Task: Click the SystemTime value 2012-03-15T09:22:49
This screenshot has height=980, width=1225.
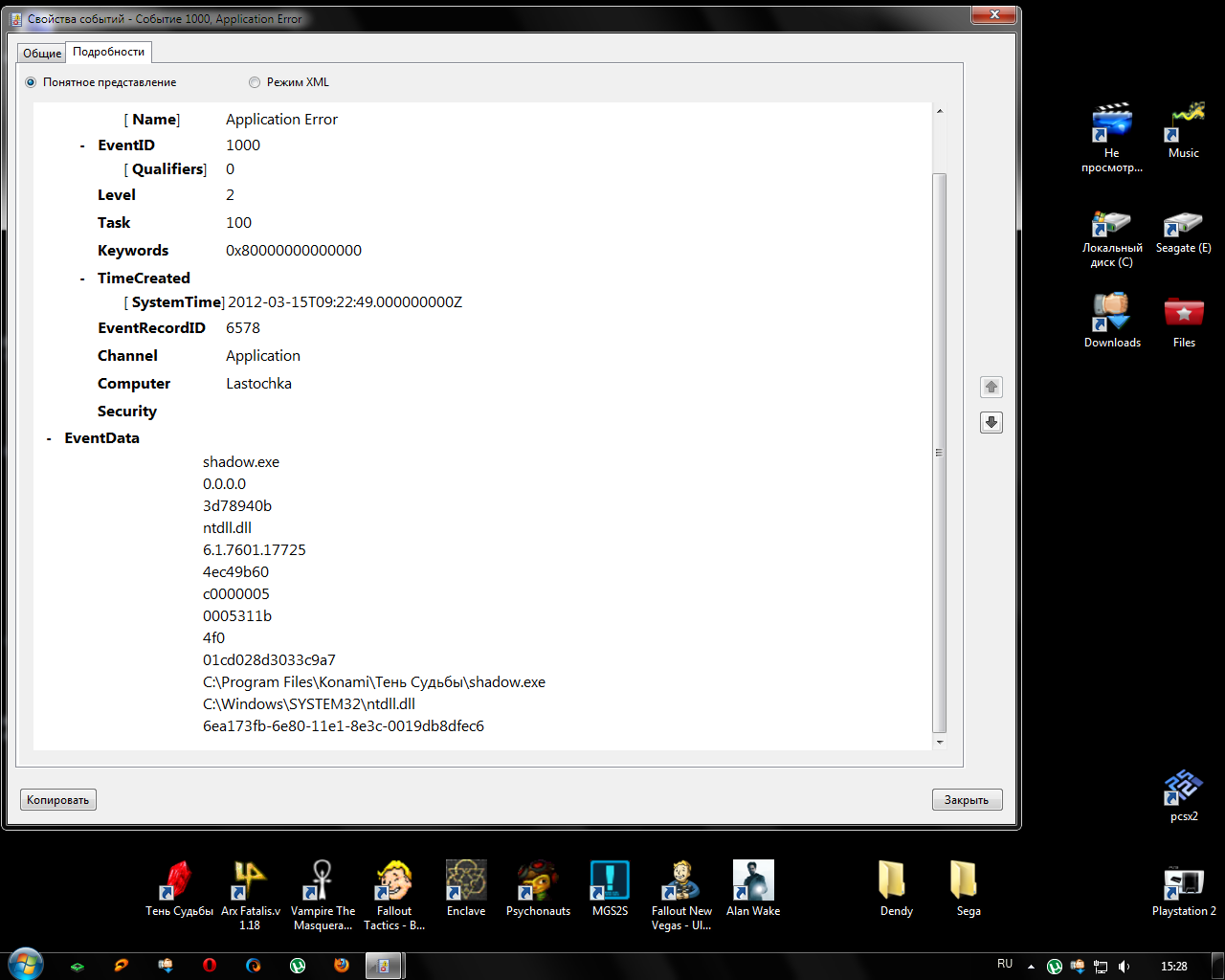Action: (x=345, y=302)
